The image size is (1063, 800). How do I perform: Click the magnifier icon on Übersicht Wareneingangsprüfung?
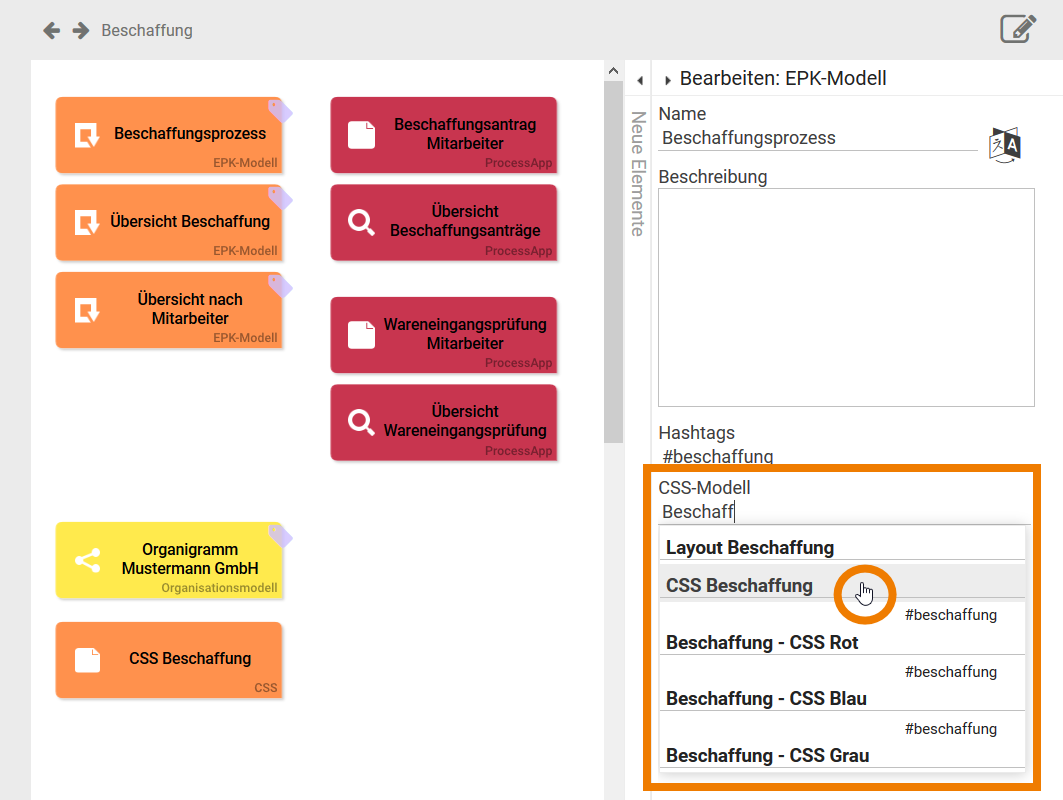358,423
